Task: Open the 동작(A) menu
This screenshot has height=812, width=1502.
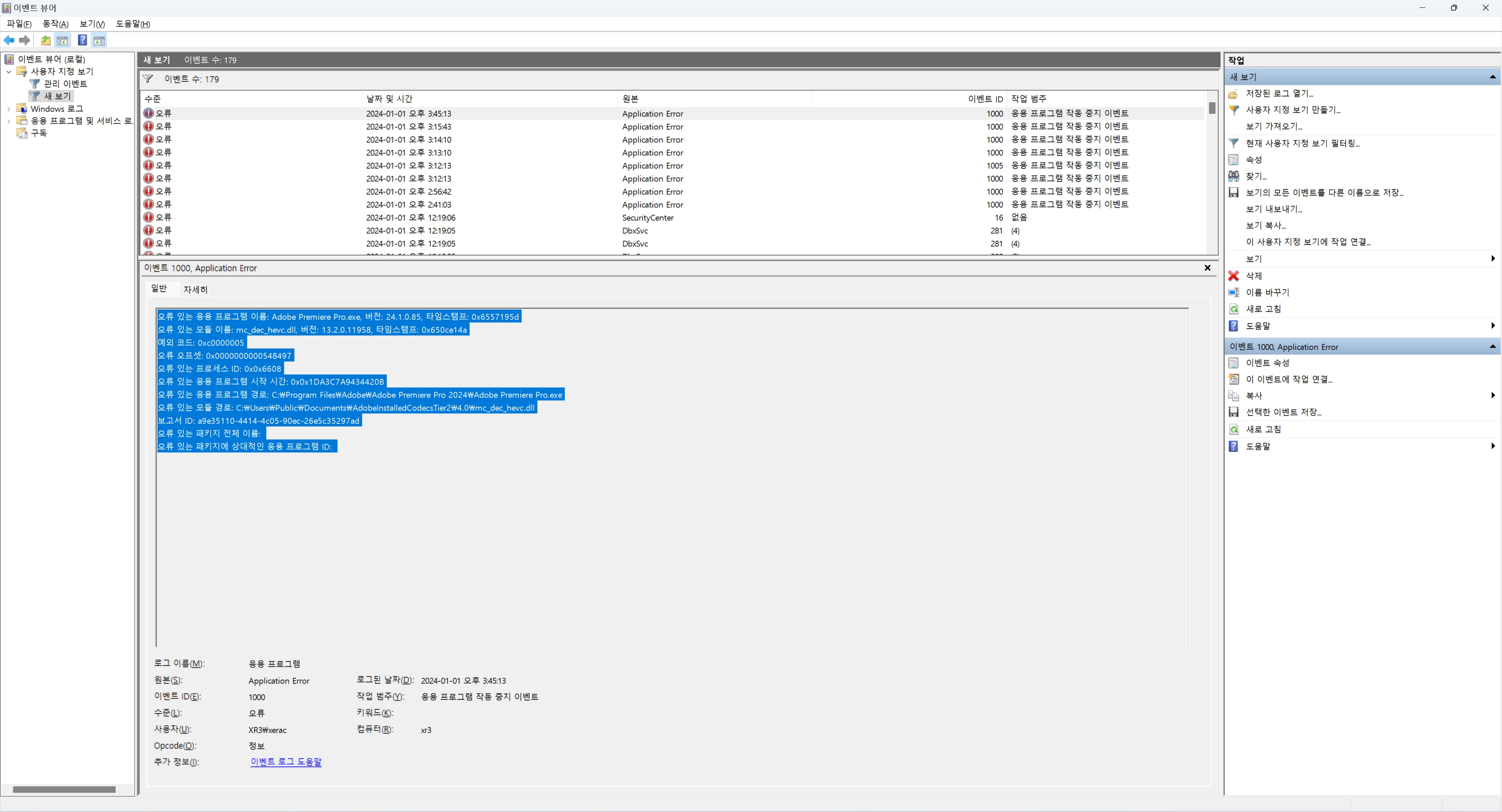Action: 56,24
